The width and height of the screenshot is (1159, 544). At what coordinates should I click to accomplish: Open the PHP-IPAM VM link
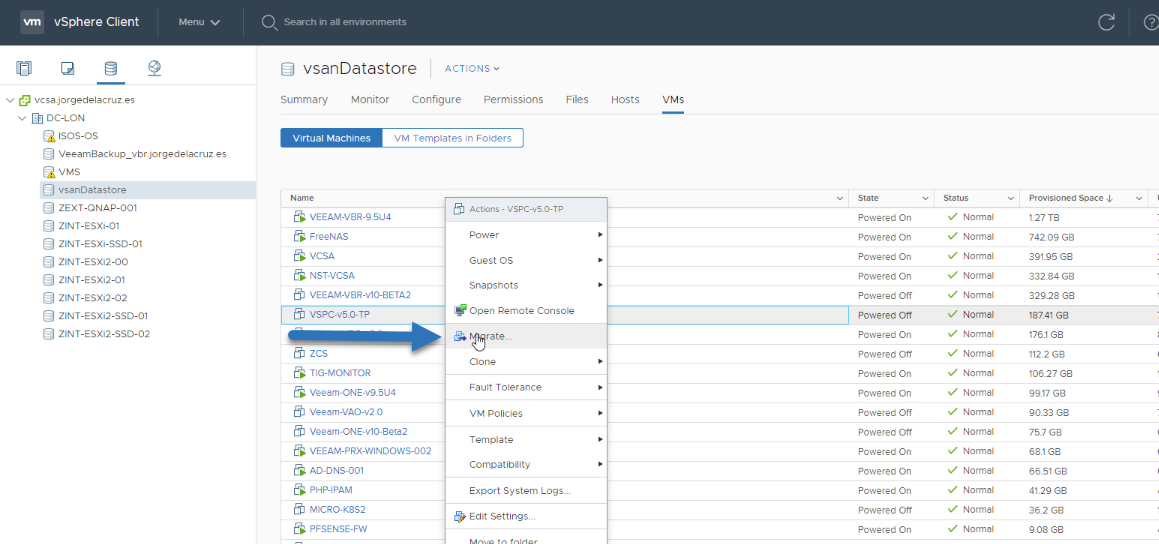coord(333,489)
